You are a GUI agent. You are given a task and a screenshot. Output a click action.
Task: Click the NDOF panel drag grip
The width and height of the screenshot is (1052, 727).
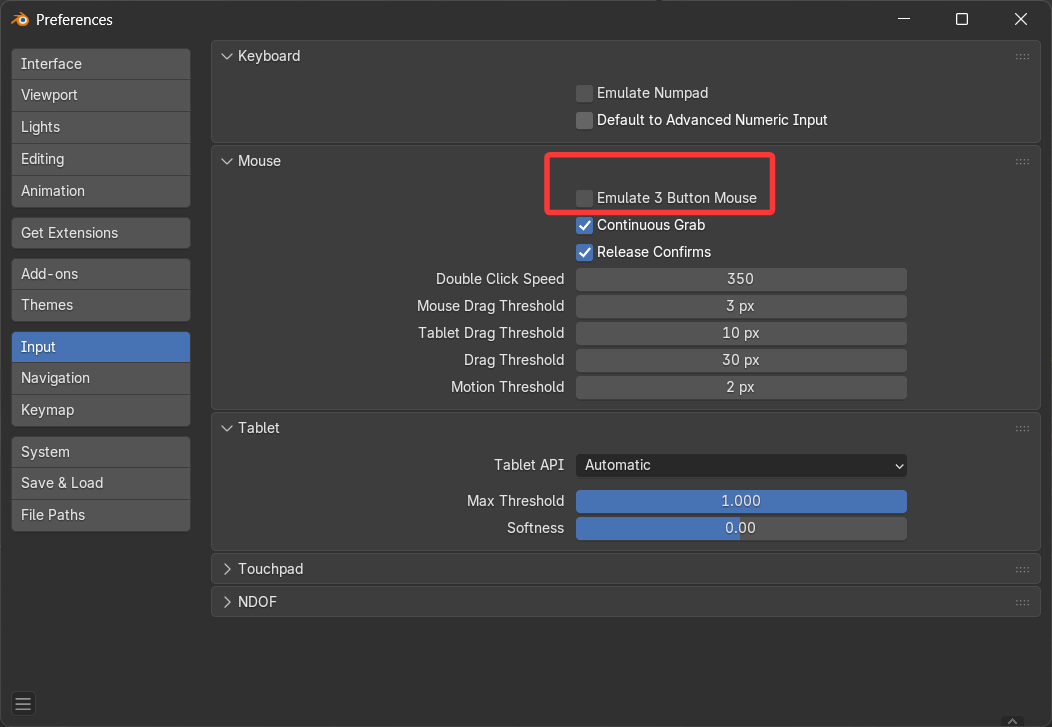pyautogui.click(x=1022, y=603)
